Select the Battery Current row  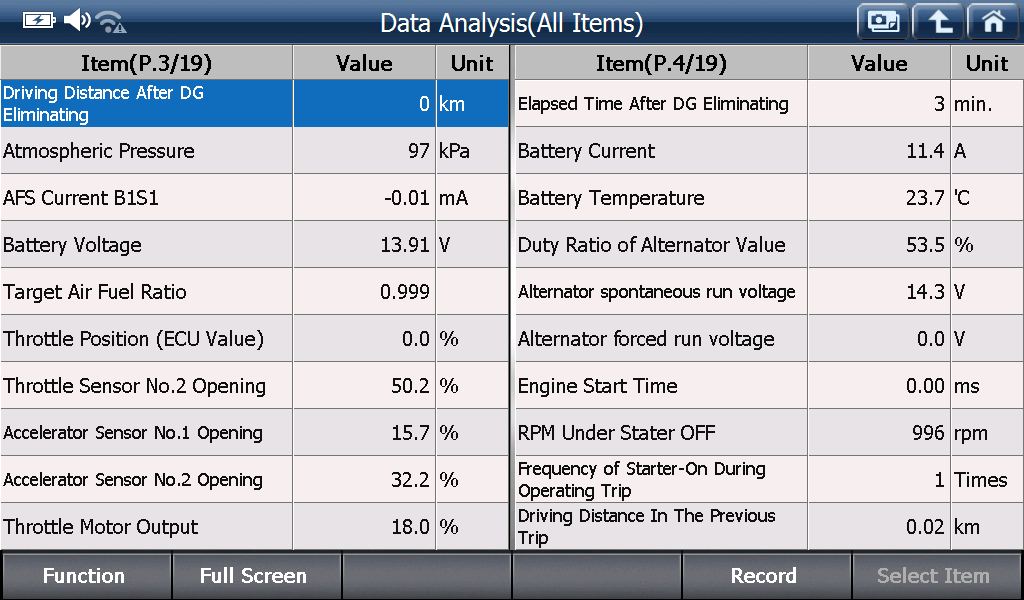coord(769,151)
